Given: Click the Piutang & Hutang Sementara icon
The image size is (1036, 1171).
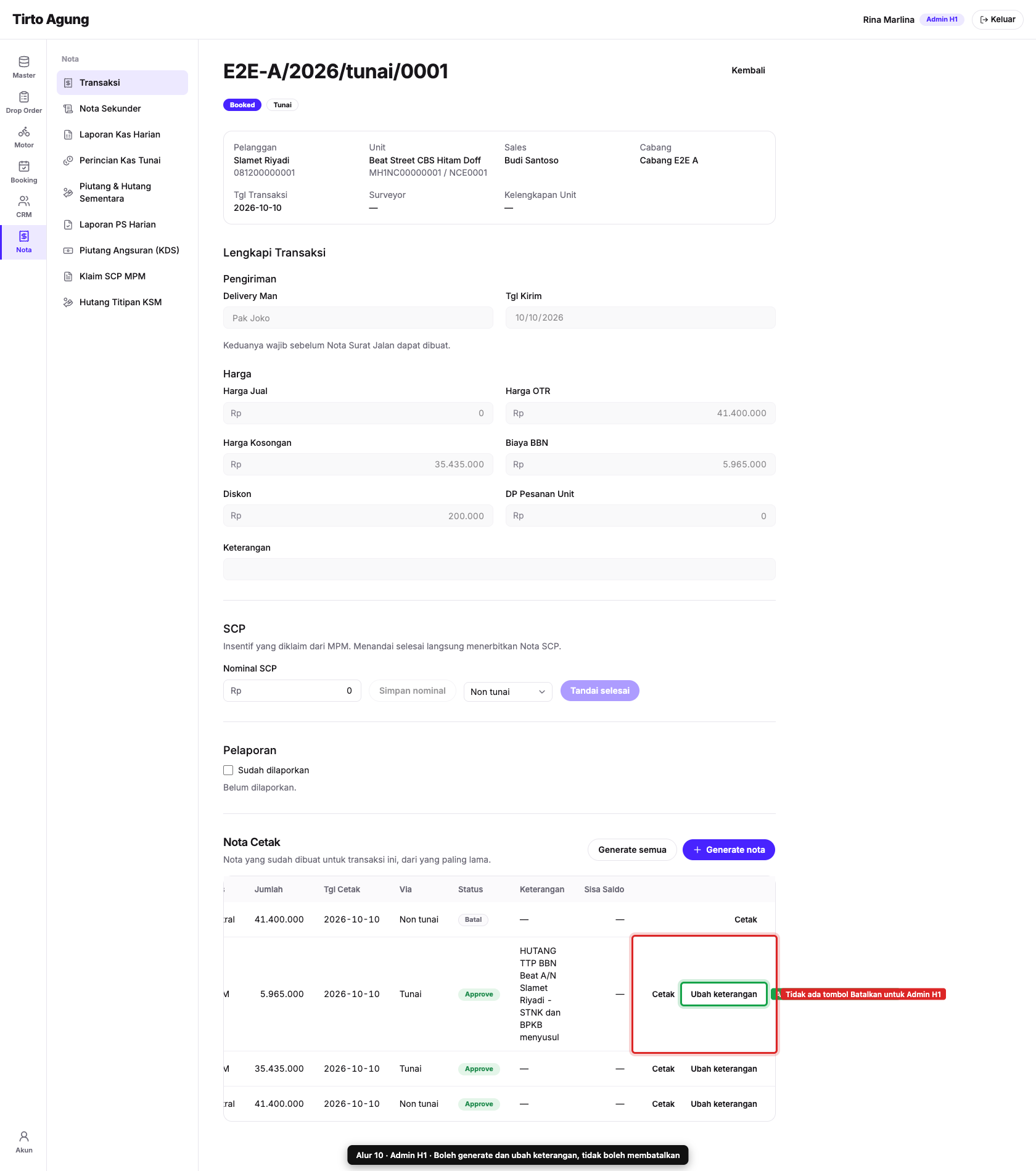Looking at the screenshot, I should [68, 192].
